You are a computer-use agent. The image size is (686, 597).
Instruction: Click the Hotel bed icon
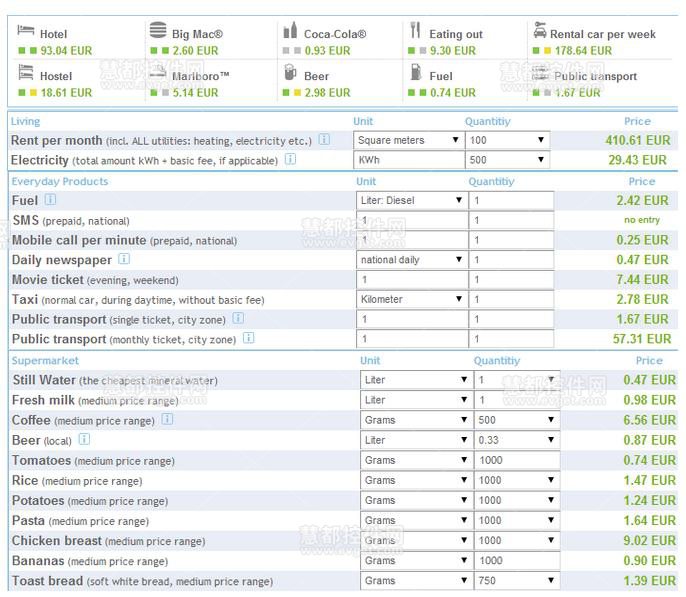(26, 32)
